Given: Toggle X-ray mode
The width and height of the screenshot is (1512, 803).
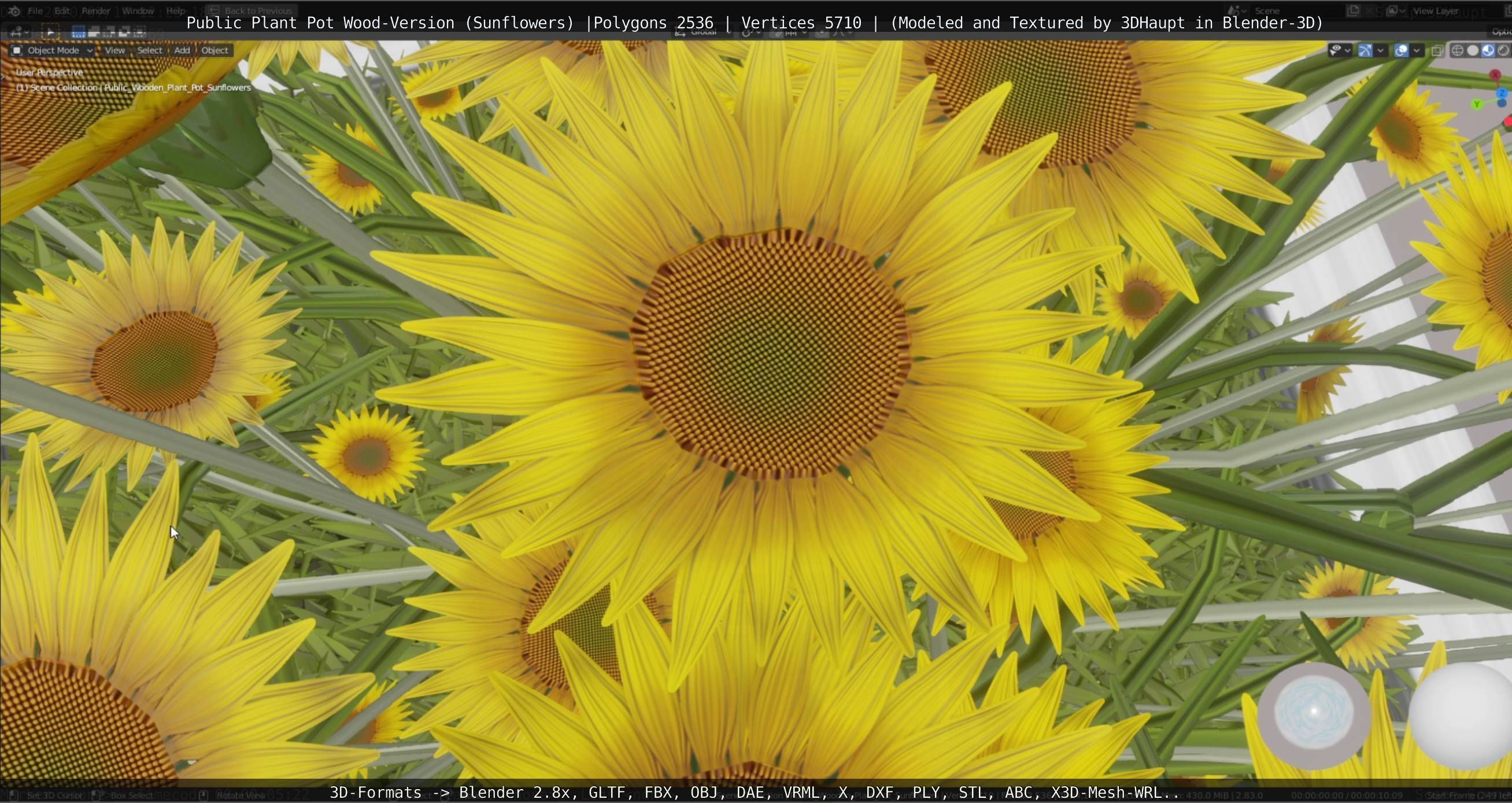Looking at the screenshot, I should pos(1437,50).
